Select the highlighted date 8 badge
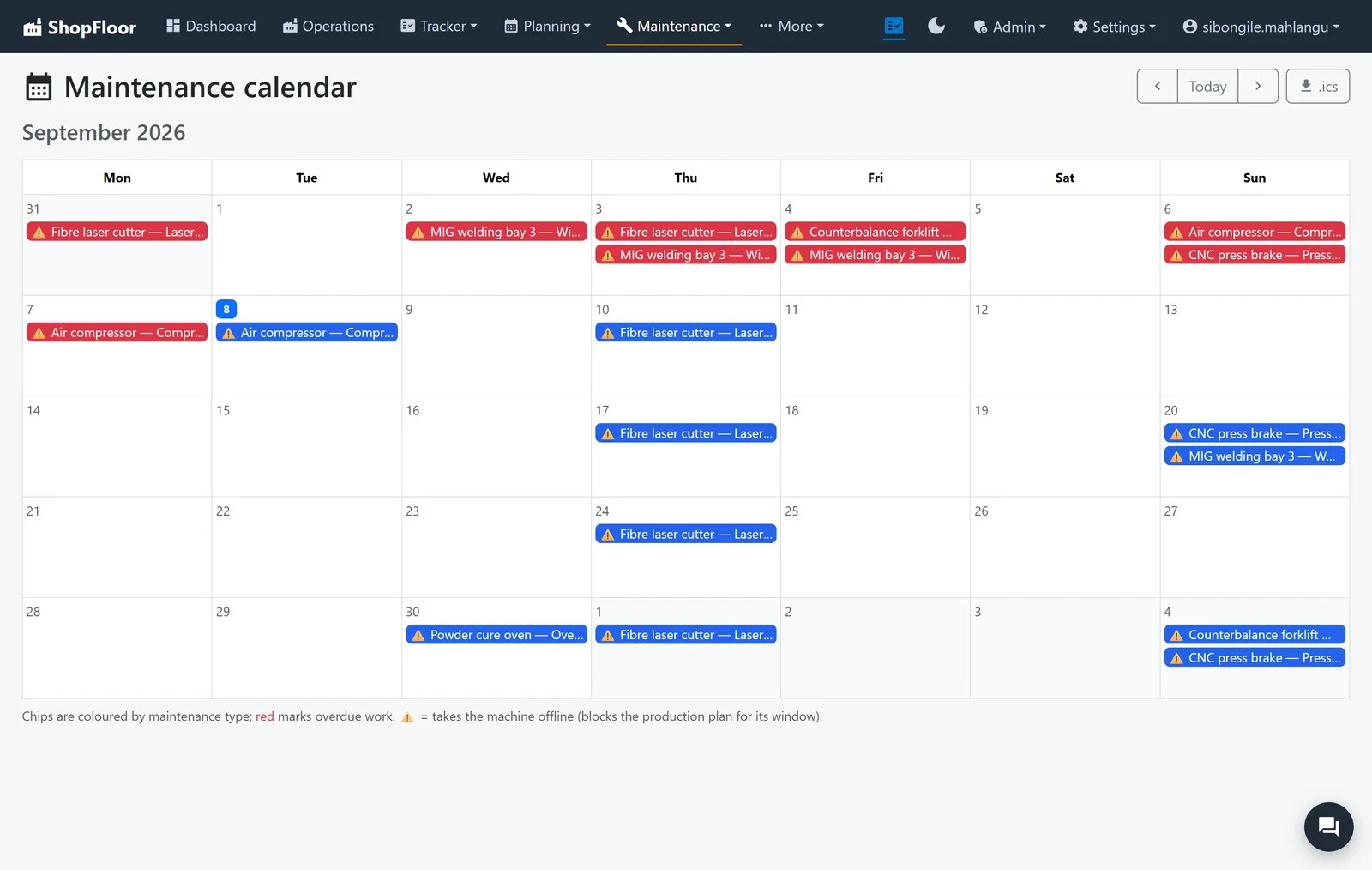The width and height of the screenshot is (1372, 870). click(x=226, y=310)
